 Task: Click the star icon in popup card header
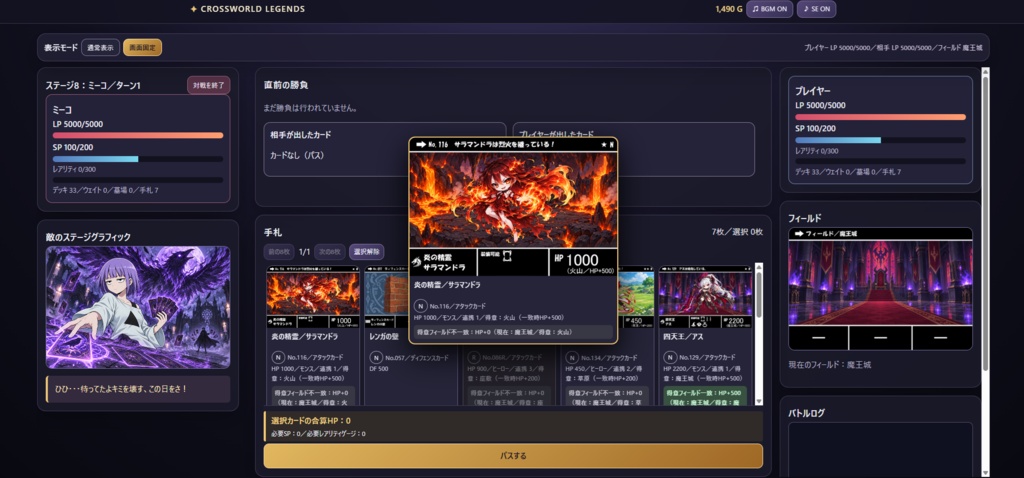coord(603,144)
